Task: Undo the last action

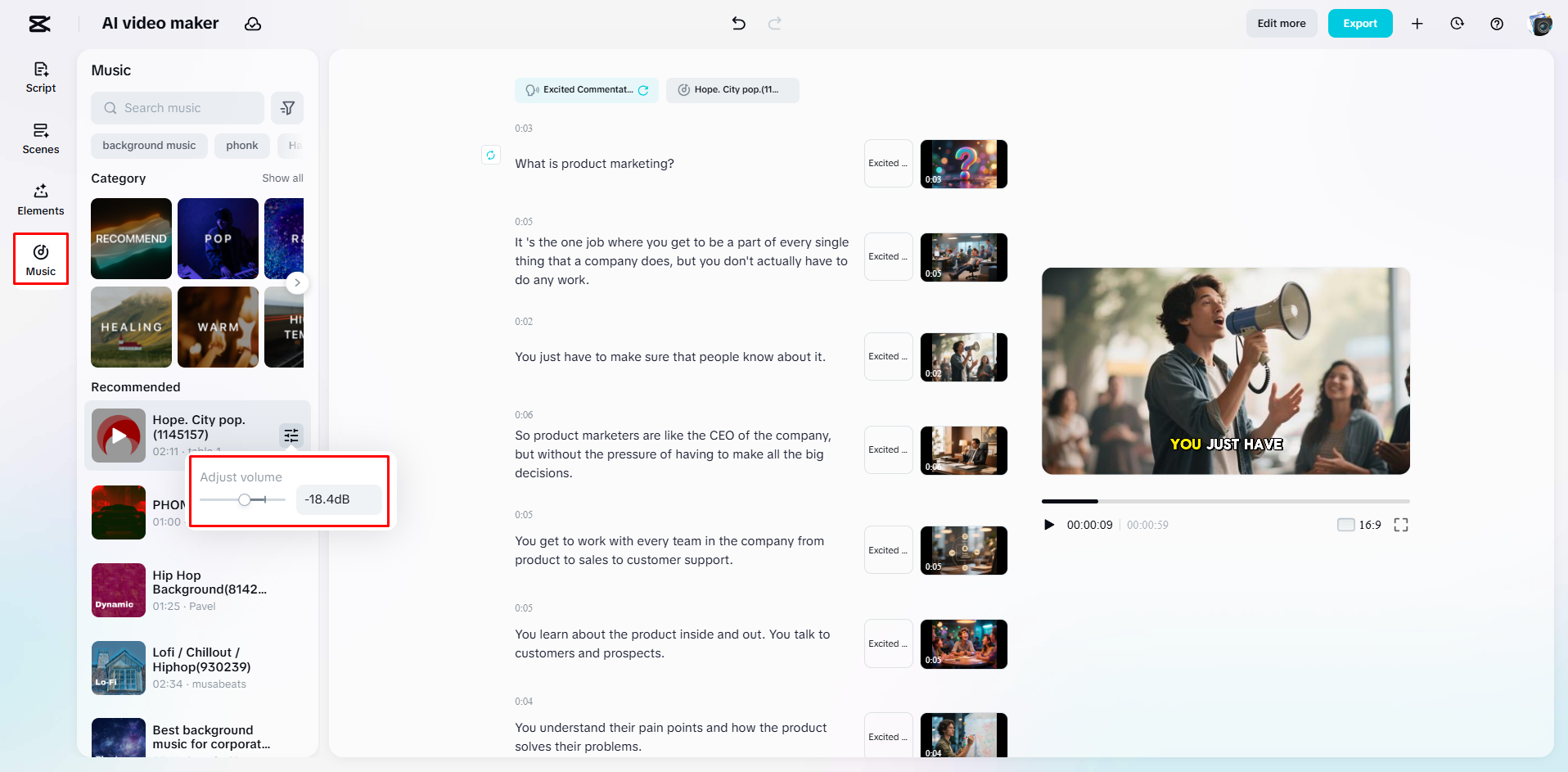Action: (738, 23)
